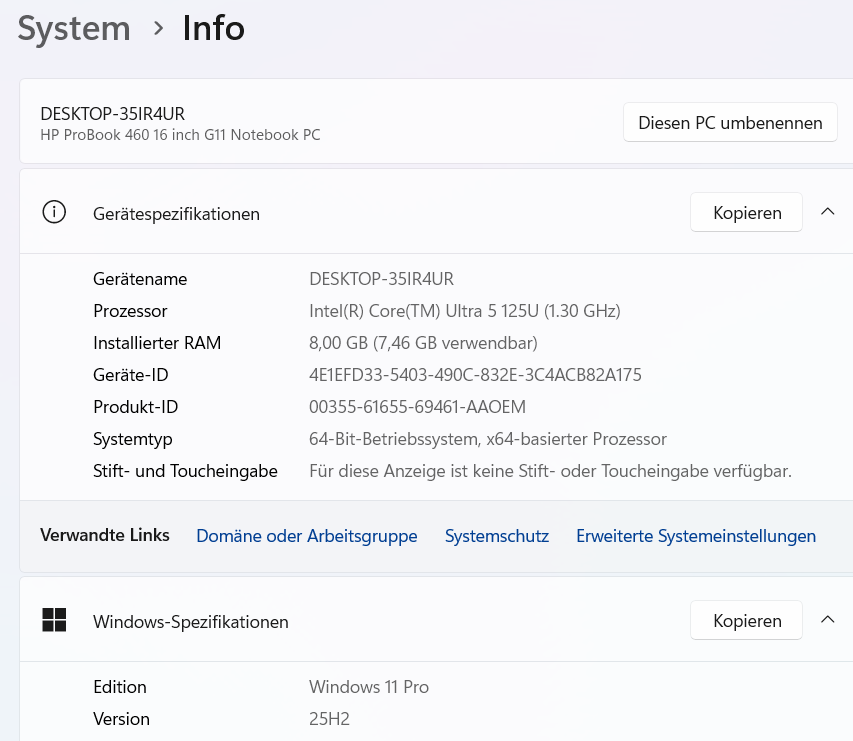Click the Verwandte Links heading
This screenshot has width=853, height=741.
(105, 535)
